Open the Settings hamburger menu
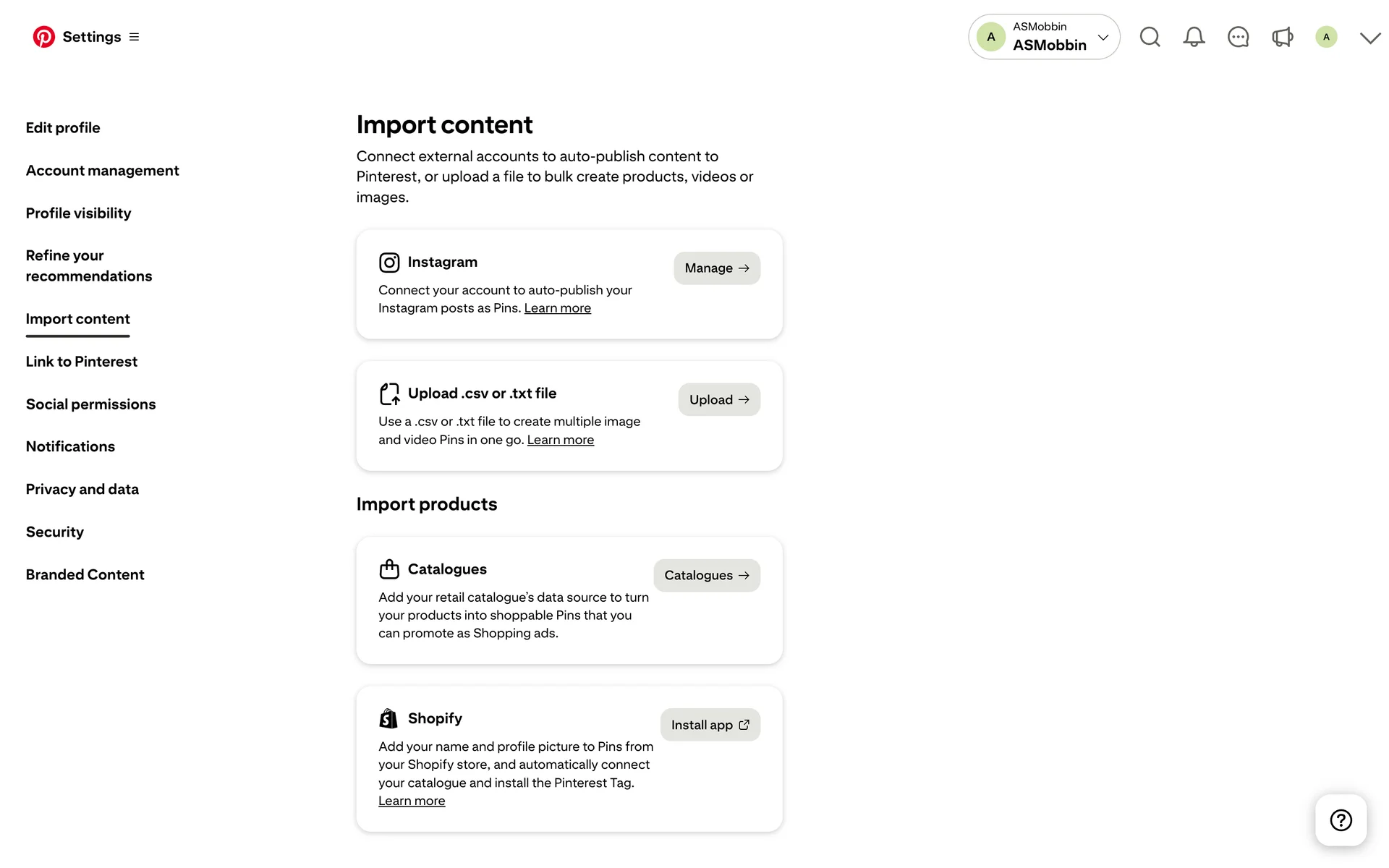 click(134, 37)
